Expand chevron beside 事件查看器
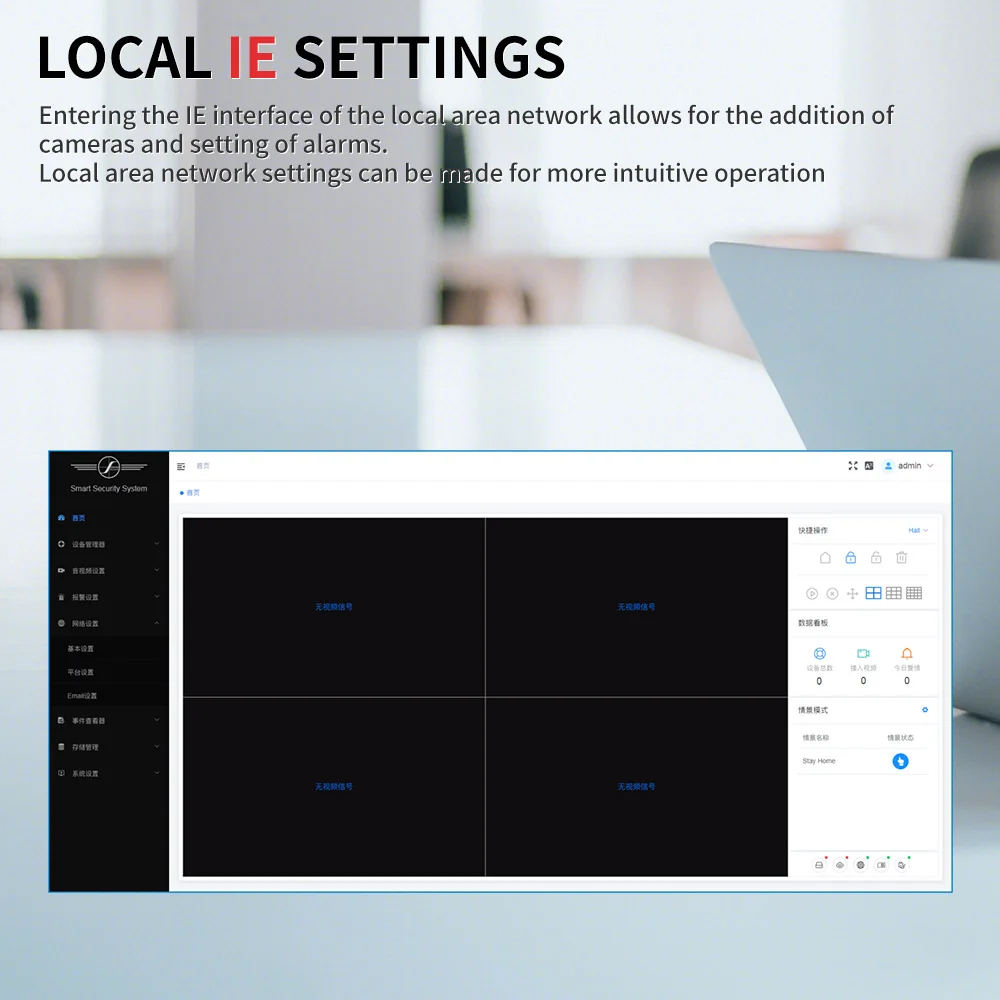This screenshot has width=1000, height=1000. click(157, 720)
